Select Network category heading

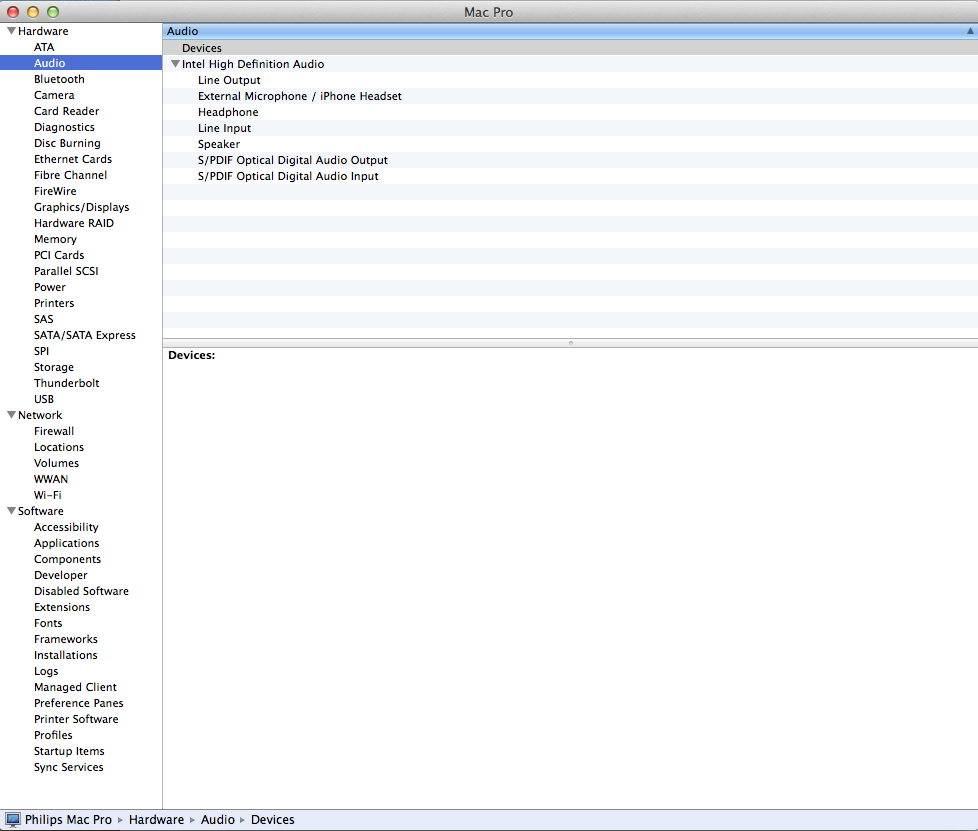coord(40,415)
